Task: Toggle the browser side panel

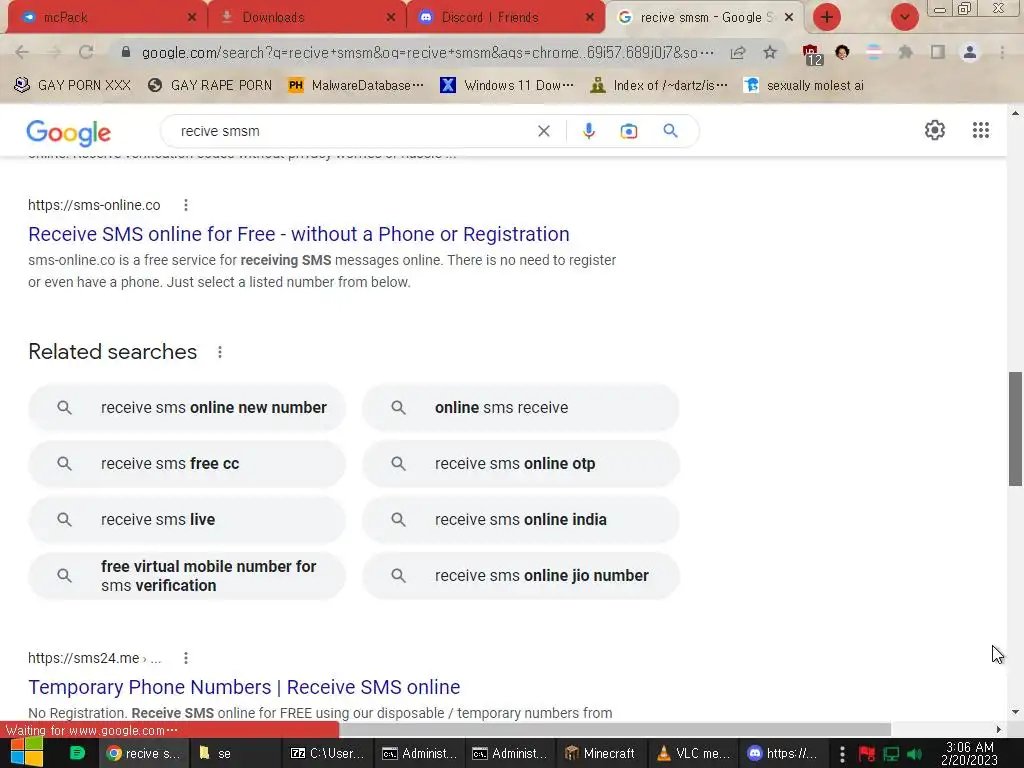Action: coord(938,52)
